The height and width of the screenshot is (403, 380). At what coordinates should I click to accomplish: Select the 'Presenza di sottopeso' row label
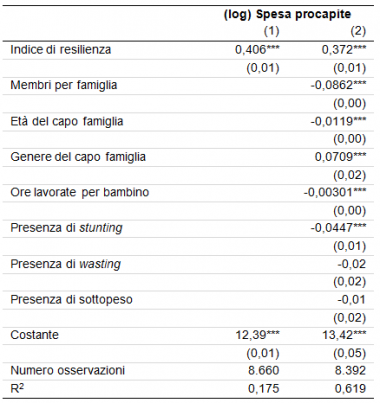tap(71, 299)
